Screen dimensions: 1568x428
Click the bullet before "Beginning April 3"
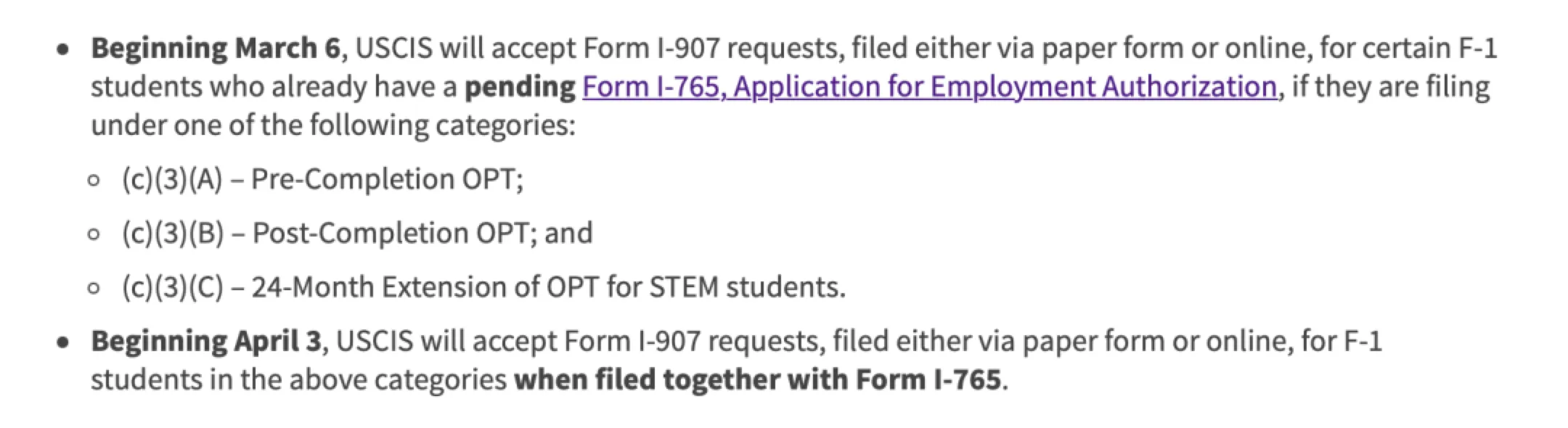click(65, 342)
